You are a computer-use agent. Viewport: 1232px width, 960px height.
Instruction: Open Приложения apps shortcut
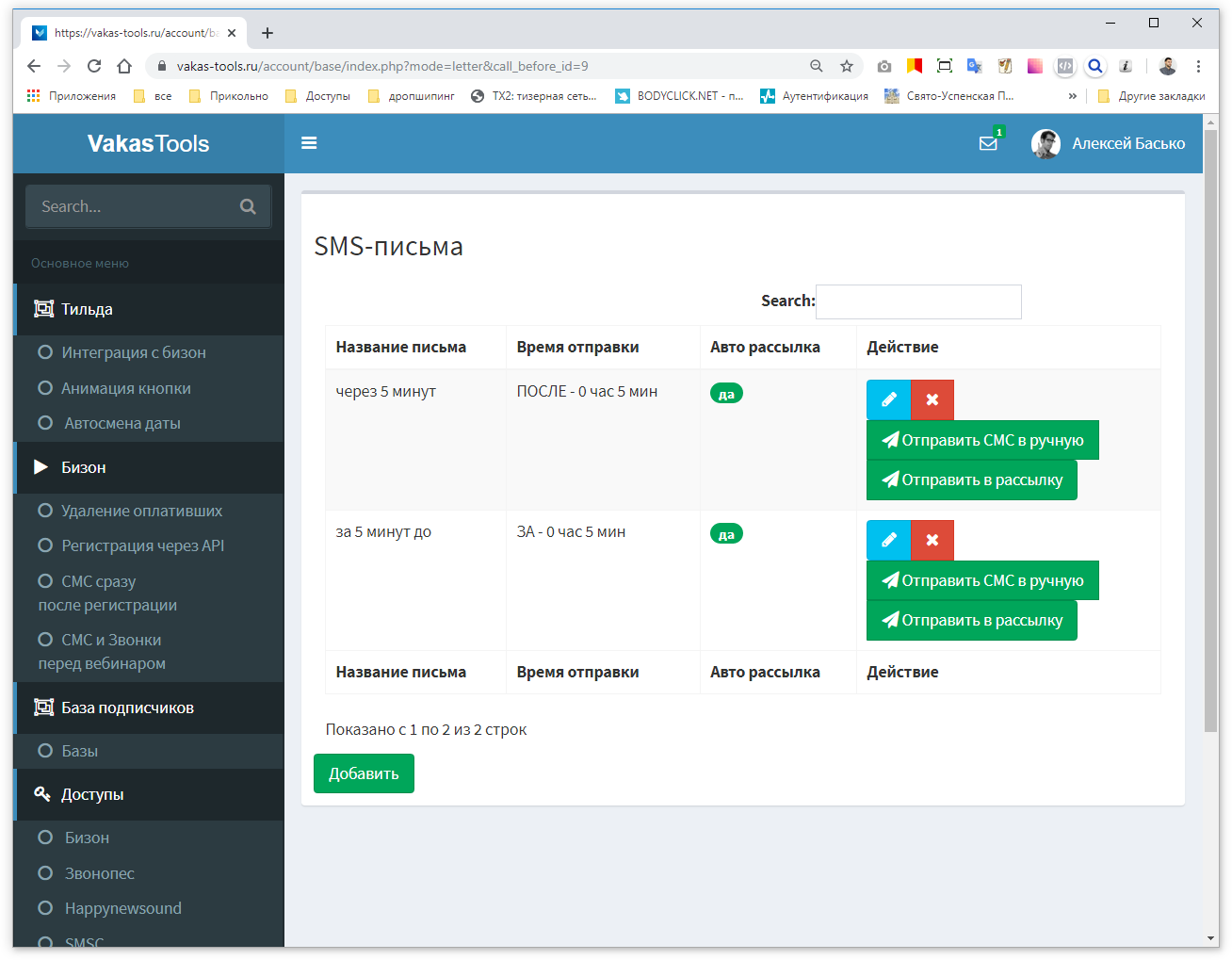72,96
